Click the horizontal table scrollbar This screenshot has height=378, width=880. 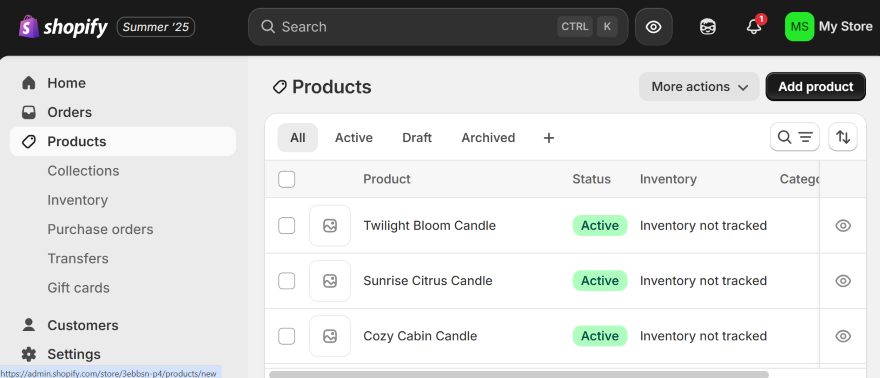point(519,374)
